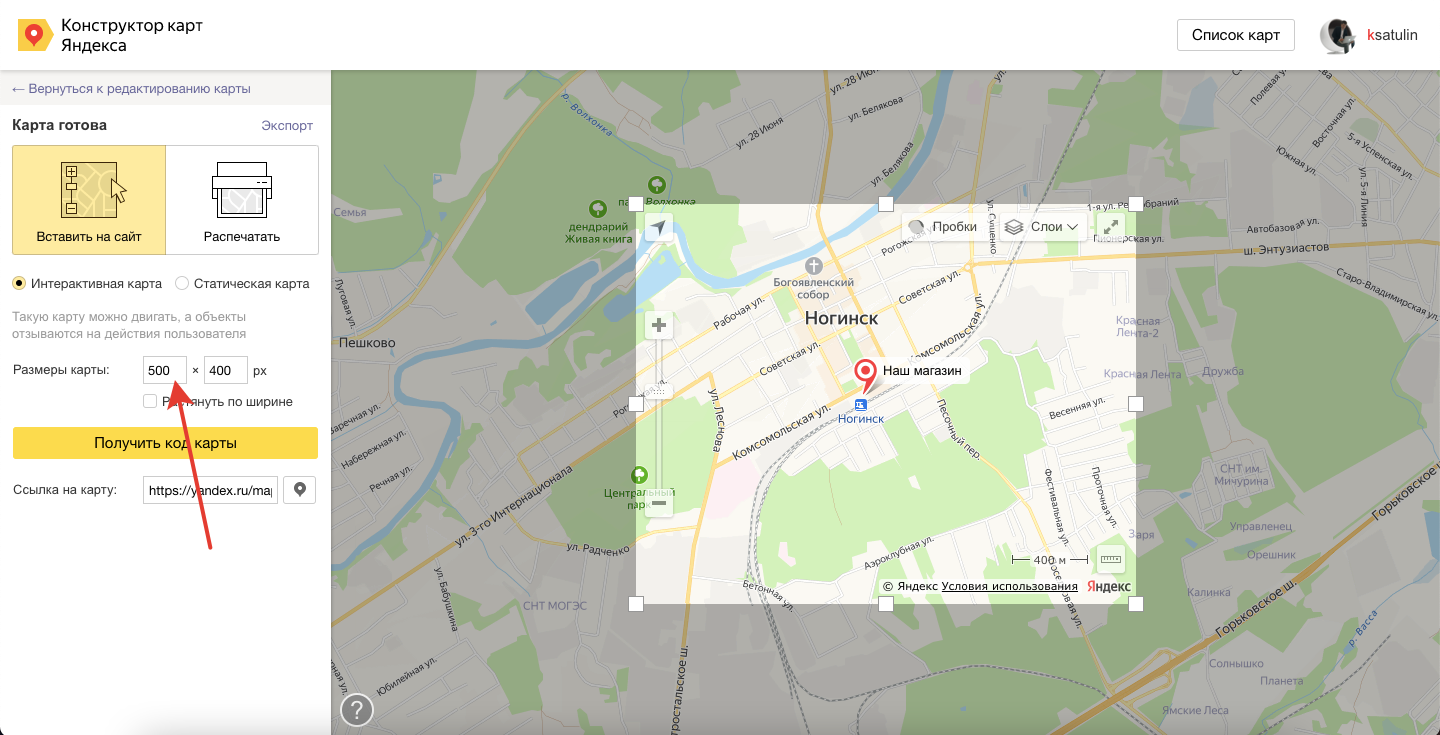Image resolution: width=1440 pixels, height=735 pixels.
Task: Enable the Растянуть по ширине checkbox
Action: tap(150, 401)
